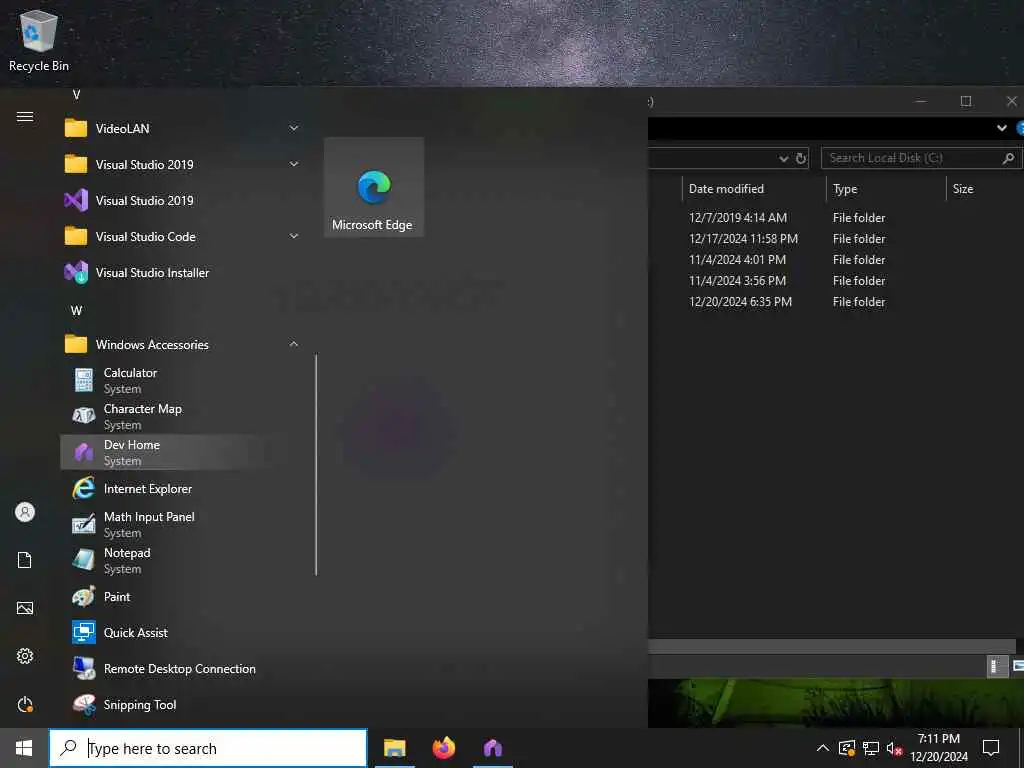The image size is (1024, 768).
Task: Click the muted volume icon in tray
Action: (x=894, y=748)
